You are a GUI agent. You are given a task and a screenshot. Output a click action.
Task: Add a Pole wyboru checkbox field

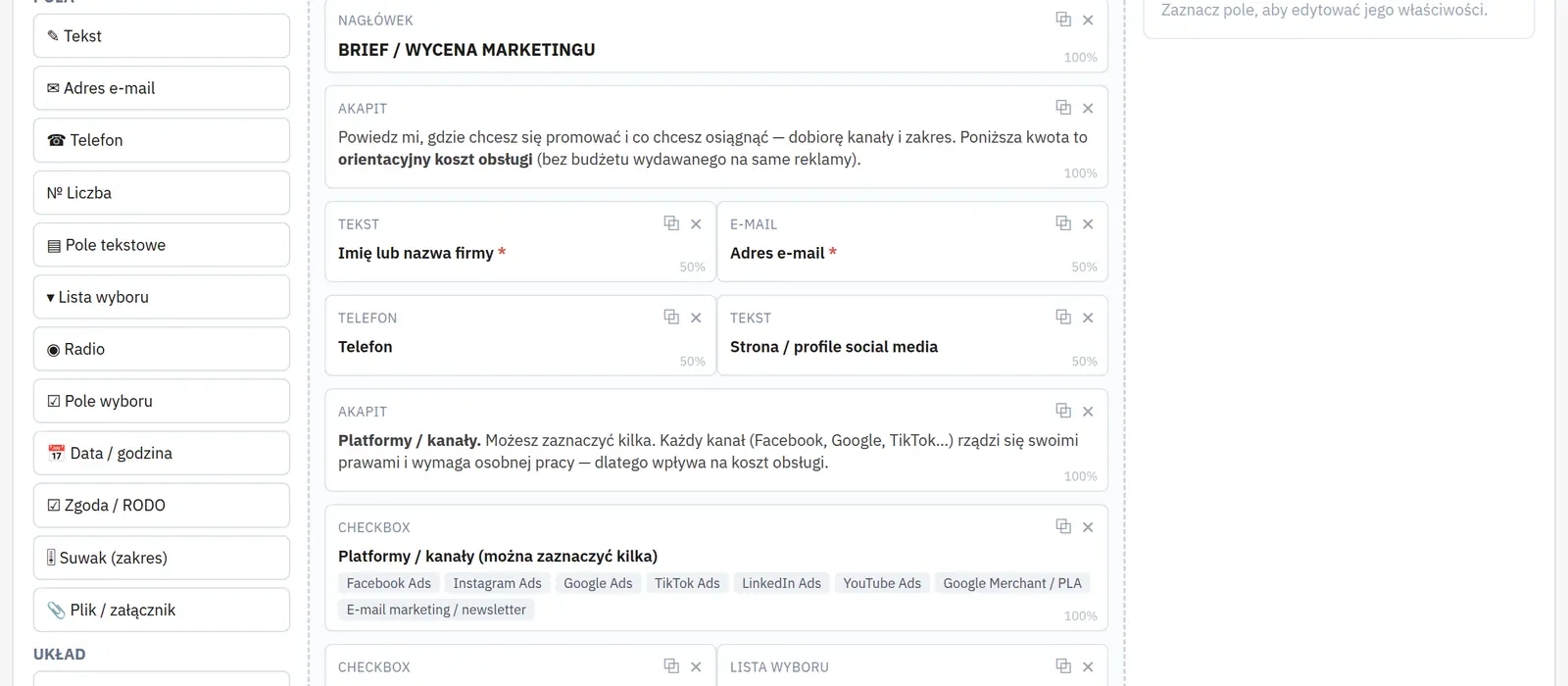tap(162, 401)
